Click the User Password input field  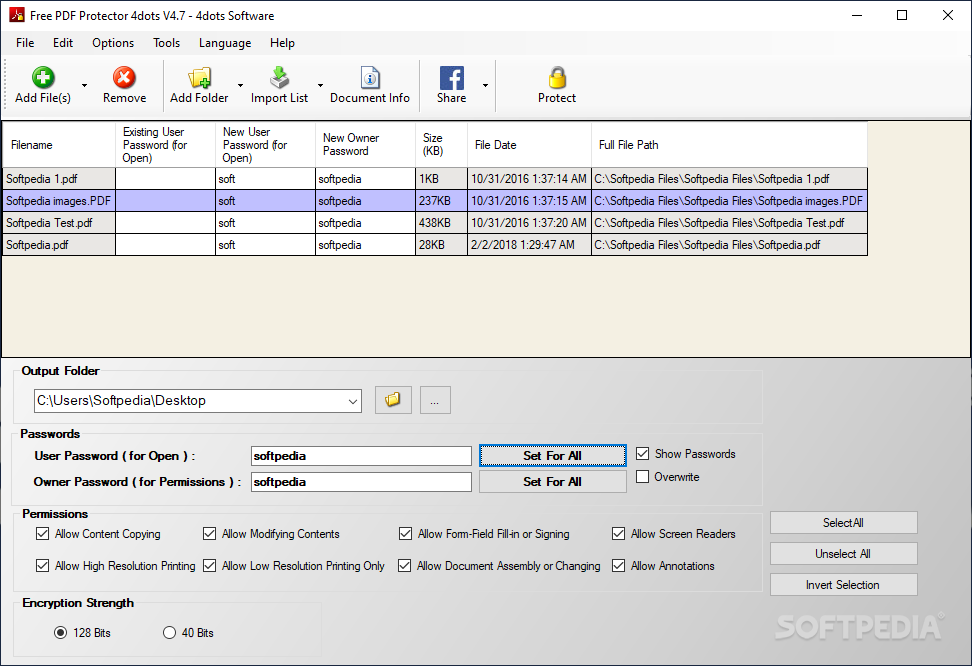pos(361,456)
